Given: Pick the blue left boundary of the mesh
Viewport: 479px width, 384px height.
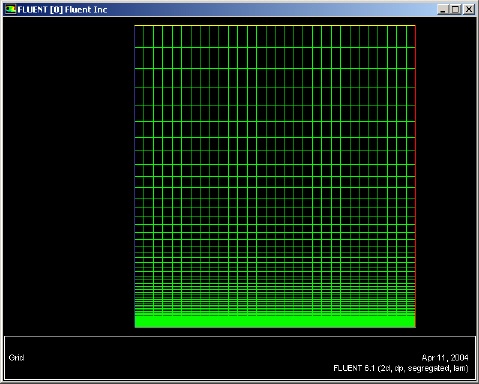Looking at the screenshot, I should (x=135, y=176).
